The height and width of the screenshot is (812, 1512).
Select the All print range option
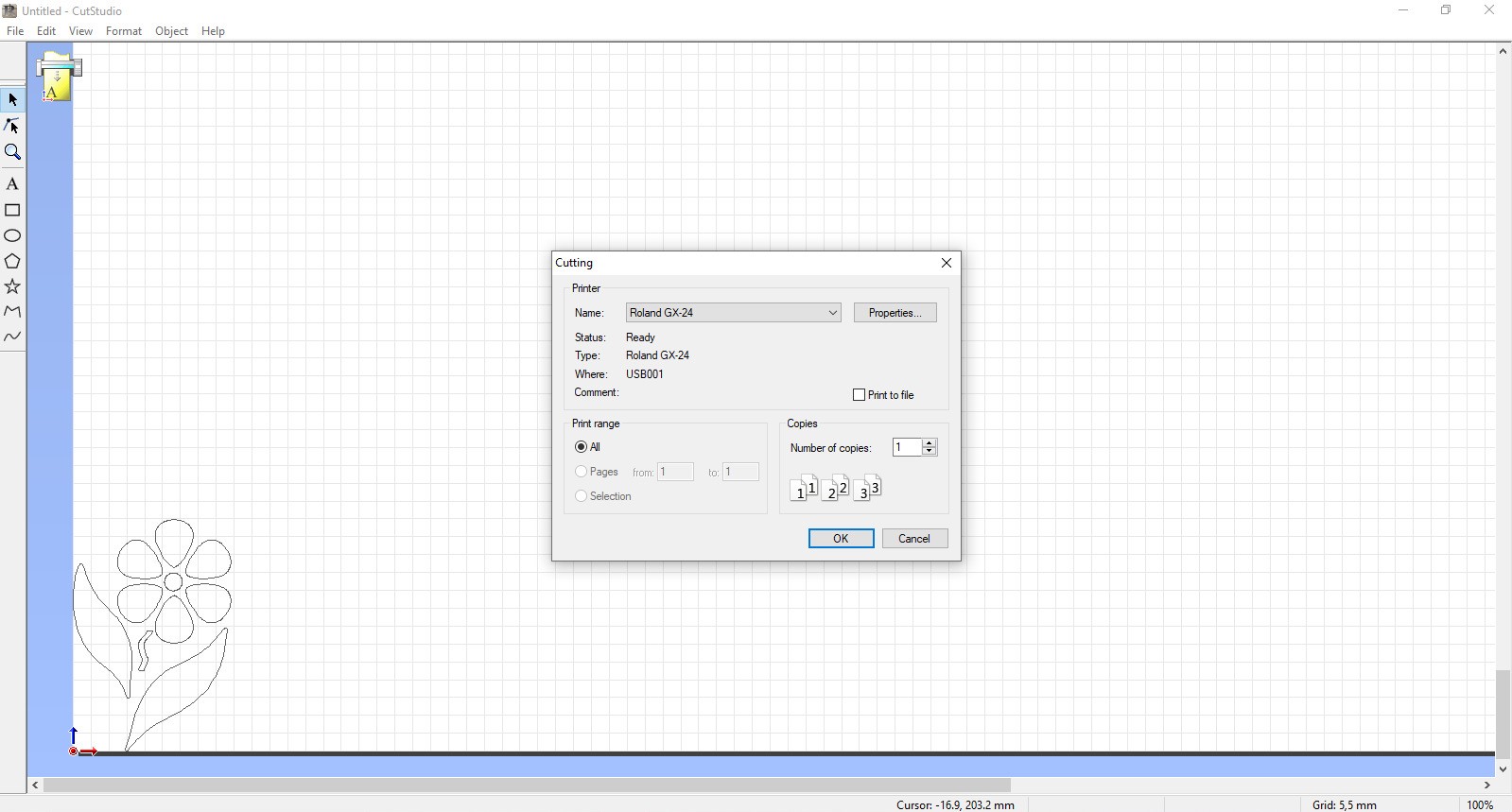[x=588, y=447]
